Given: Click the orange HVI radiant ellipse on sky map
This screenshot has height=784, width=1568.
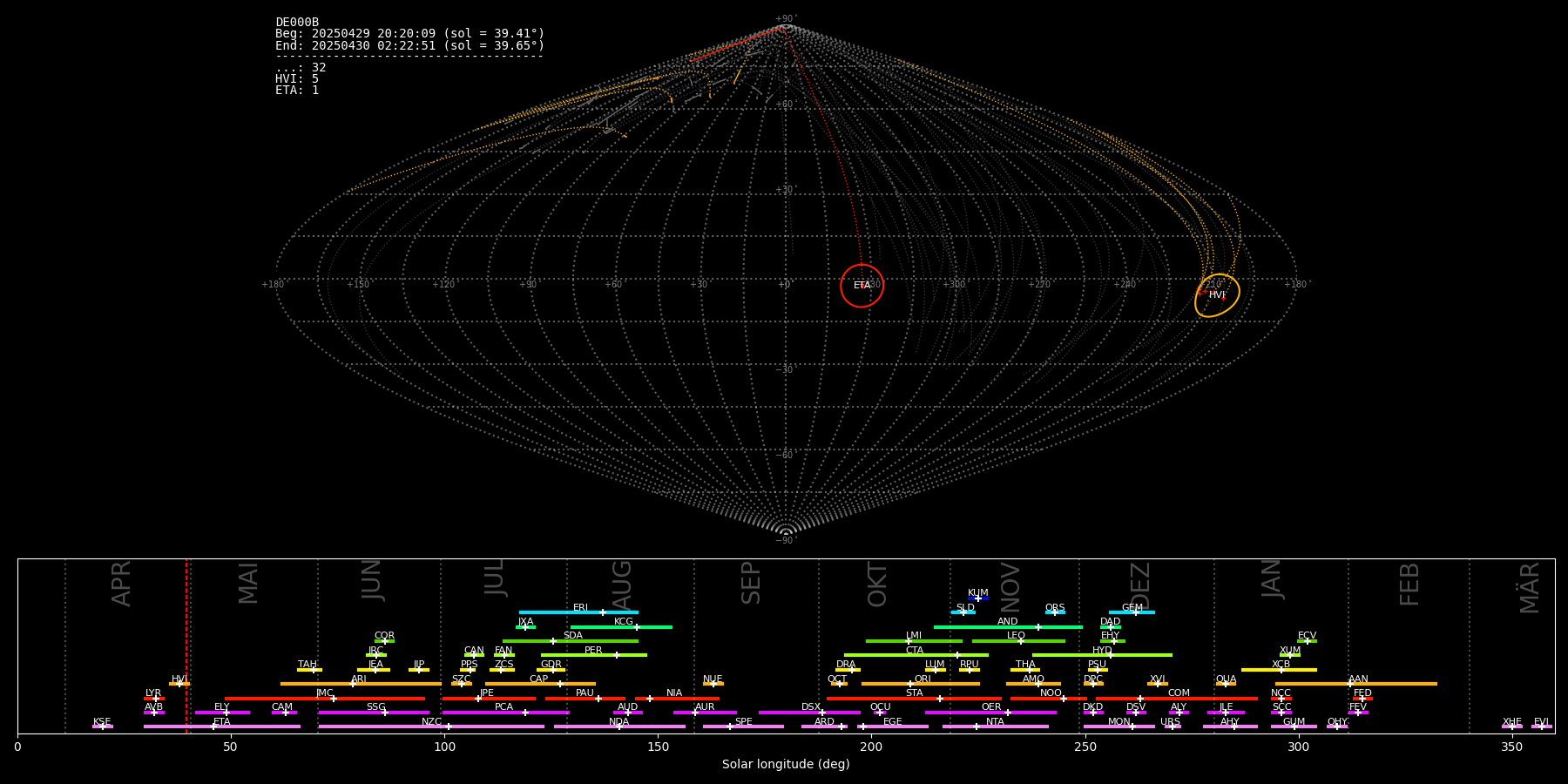Looking at the screenshot, I should (1217, 295).
